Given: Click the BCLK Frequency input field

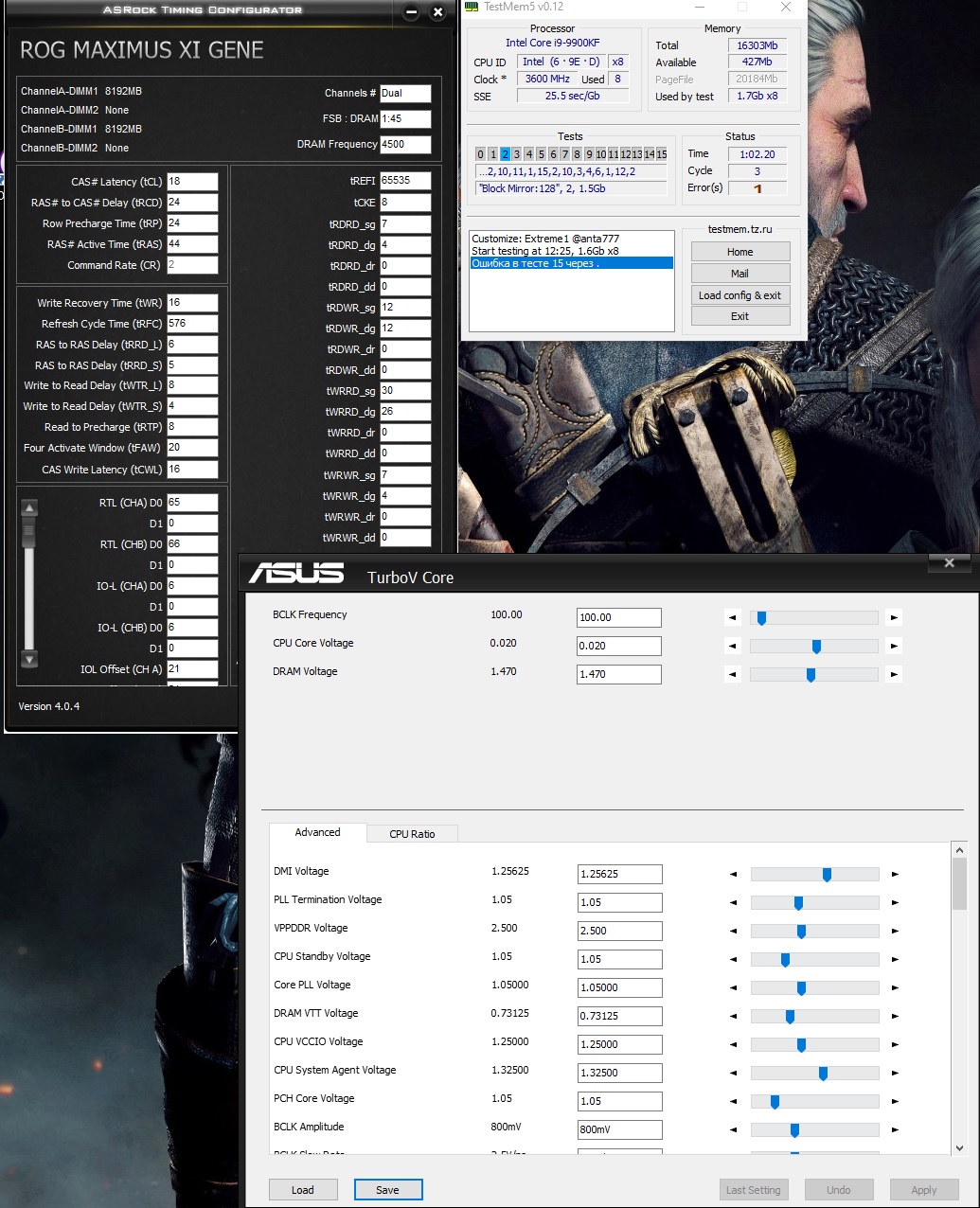Looking at the screenshot, I should (x=619, y=617).
